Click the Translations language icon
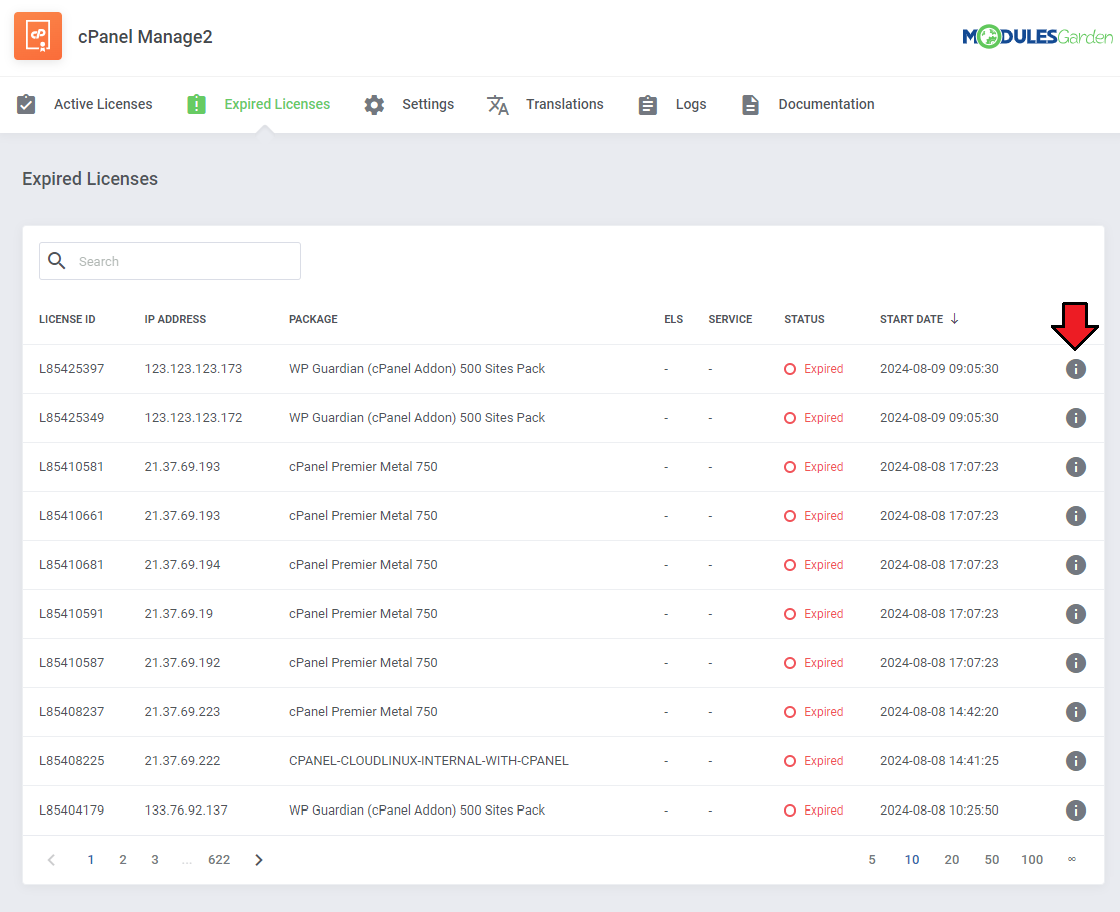The image size is (1120, 912). 498,105
